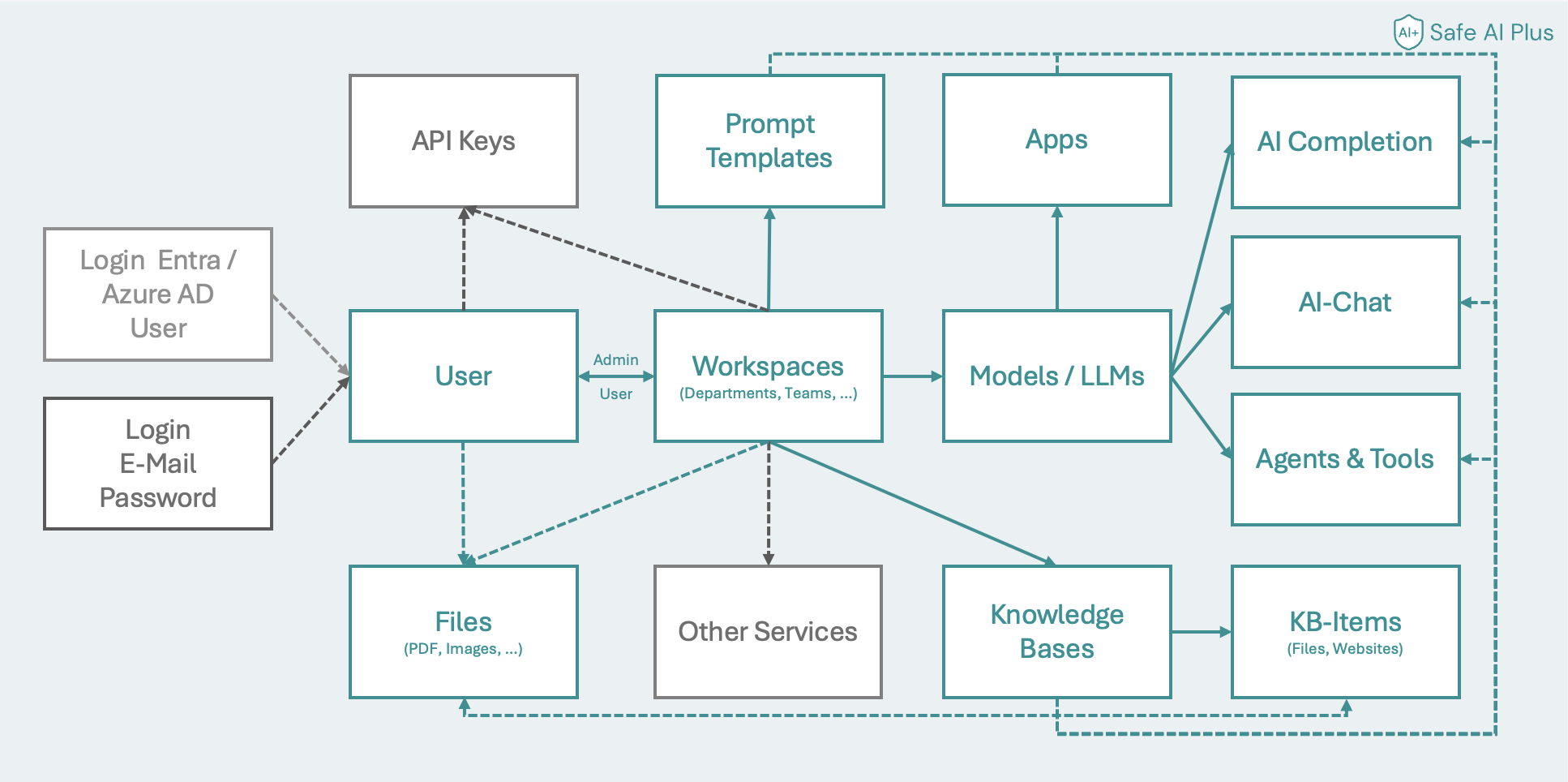Select the API Keys box
1568x782 pixels.
click(x=463, y=140)
